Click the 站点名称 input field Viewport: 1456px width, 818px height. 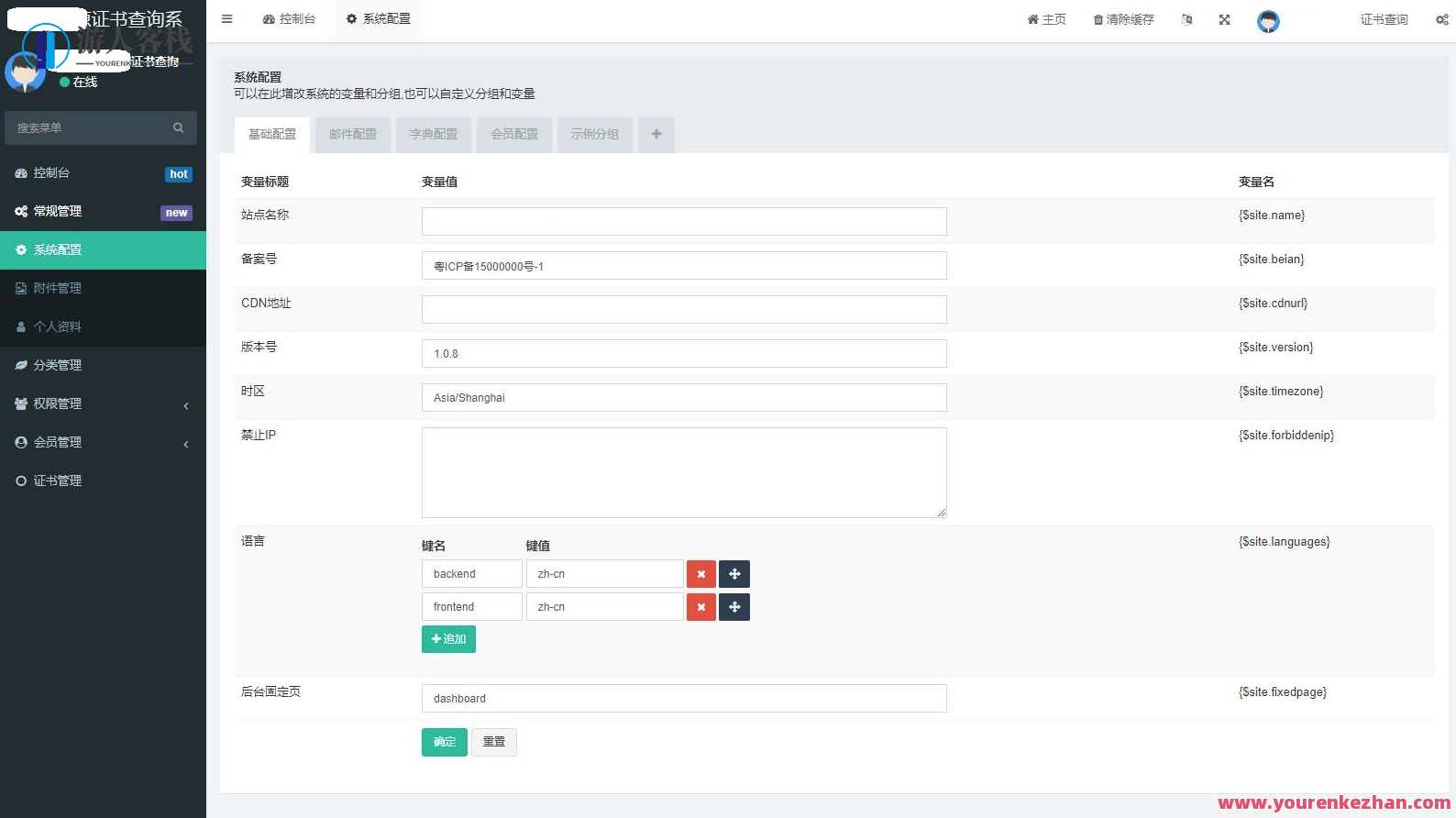pos(684,221)
